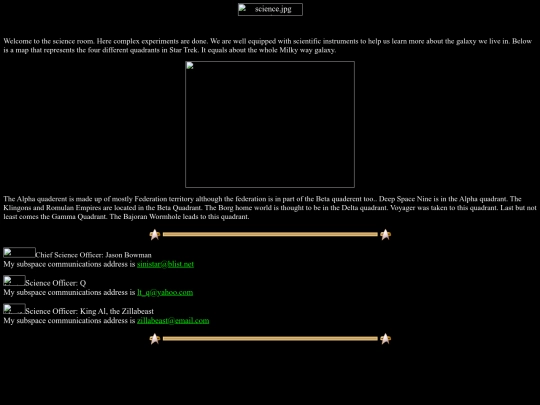Open the lt_q@yahoo.com email link
The width and height of the screenshot is (540, 405).
[165, 292]
